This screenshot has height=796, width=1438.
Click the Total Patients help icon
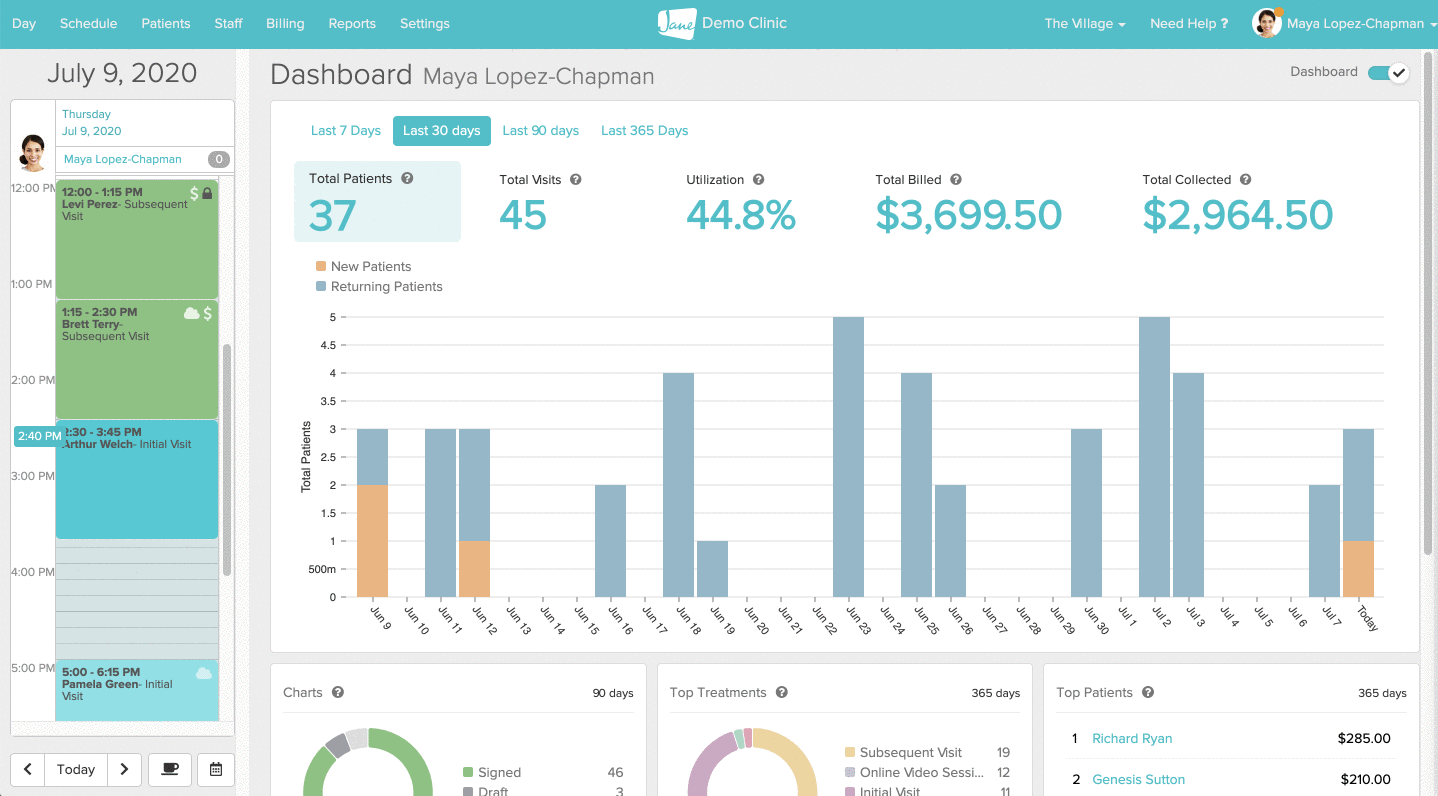click(x=407, y=178)
